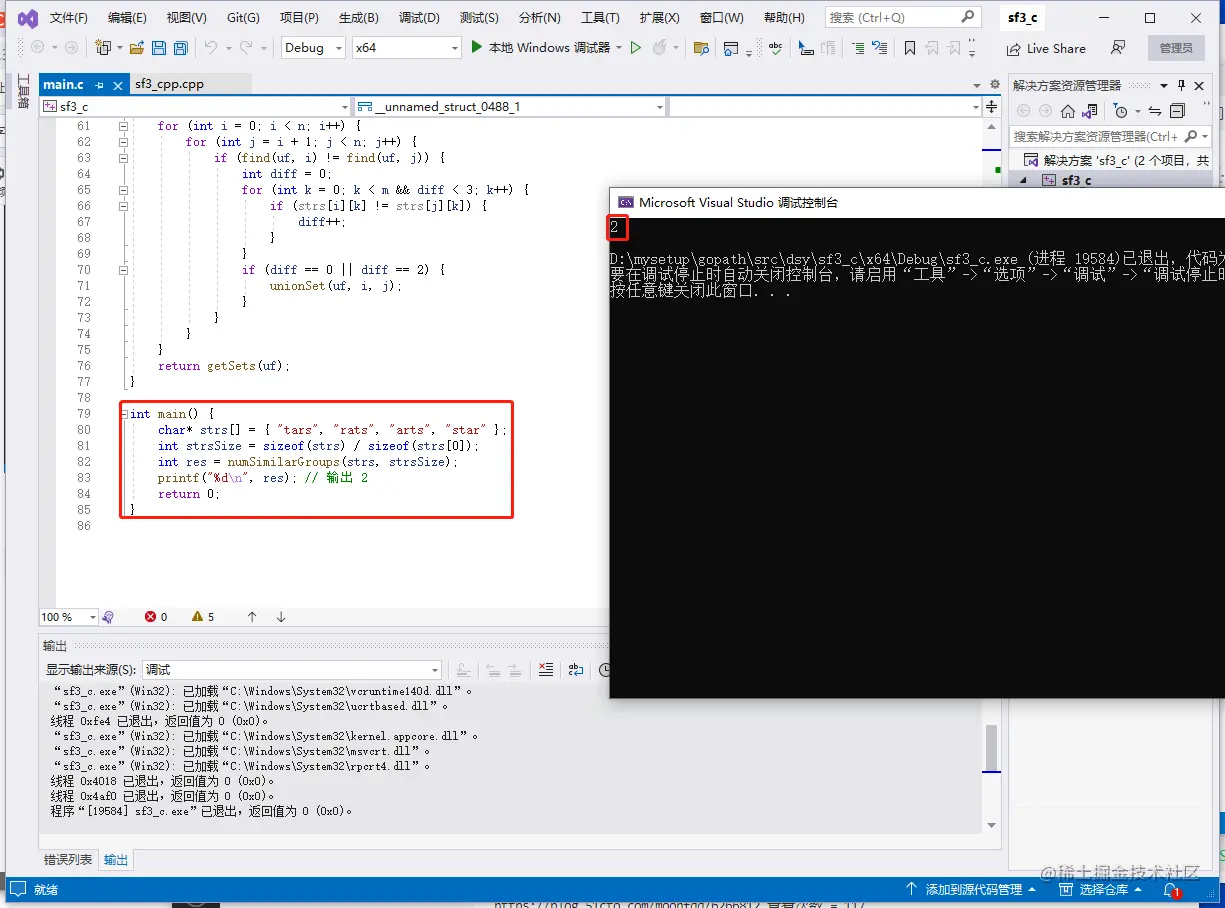Open the sf3_c scope dropdown
This screenshot has width=1225, height=908.
(x=196, y=106)
